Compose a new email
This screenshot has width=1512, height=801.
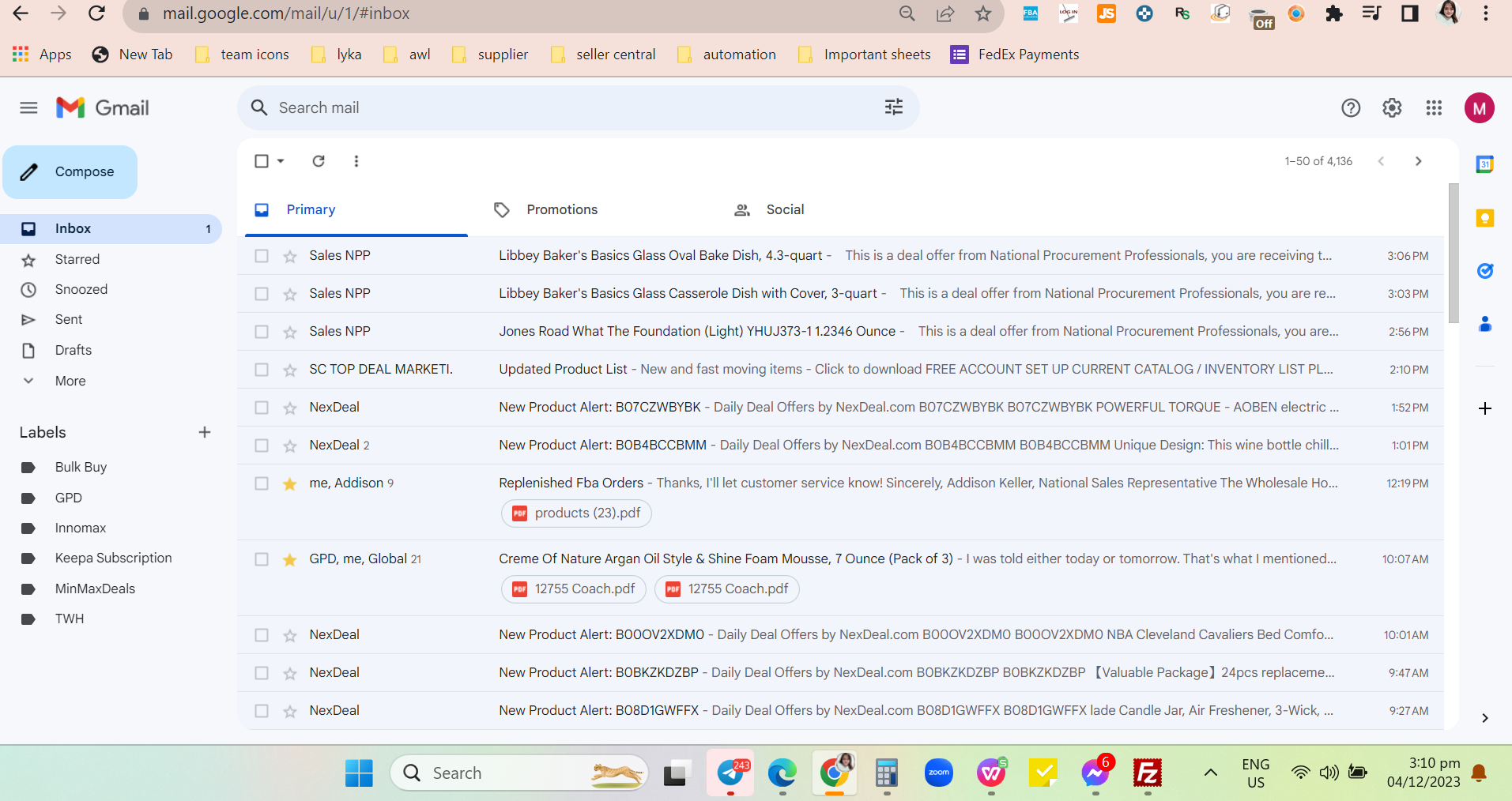[x=70, y=172]
